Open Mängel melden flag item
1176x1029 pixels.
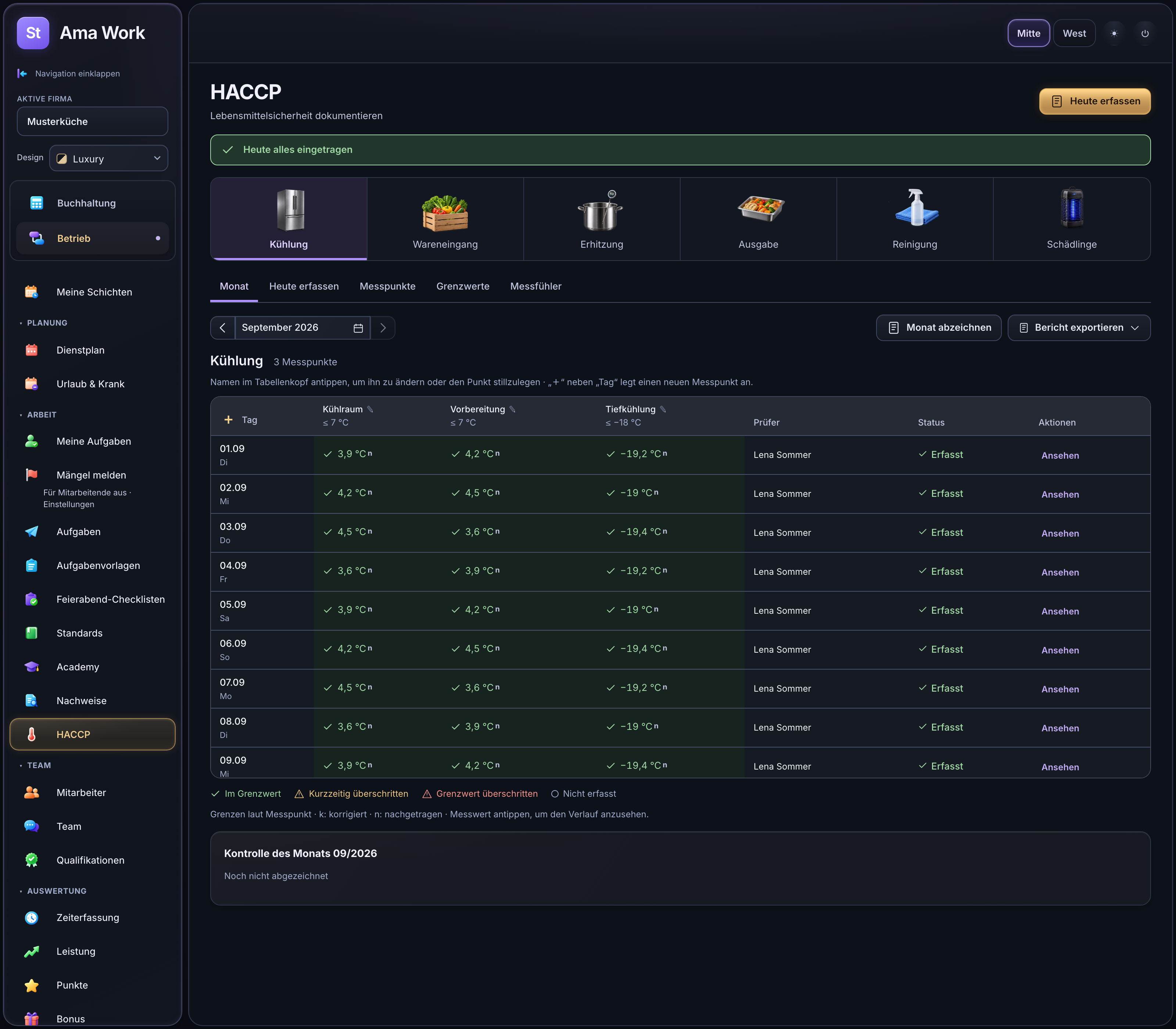93,475
